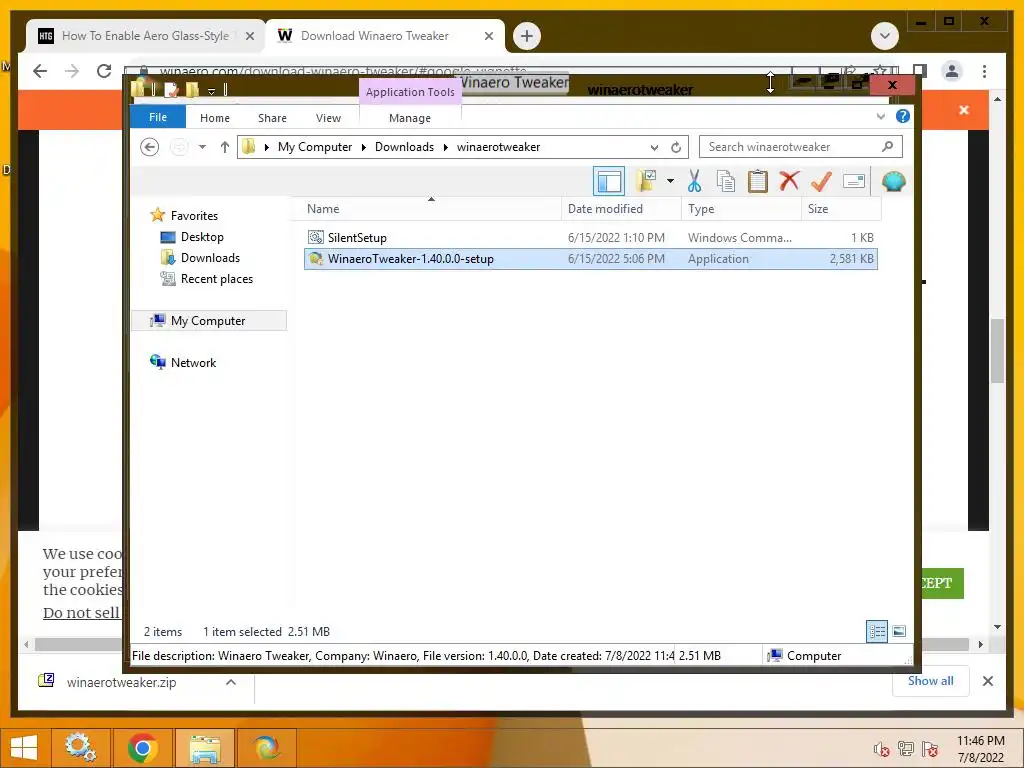Click the Classic Shell shell icon
The height and width of the screenshot is (768, 1024).
point(893,181)
